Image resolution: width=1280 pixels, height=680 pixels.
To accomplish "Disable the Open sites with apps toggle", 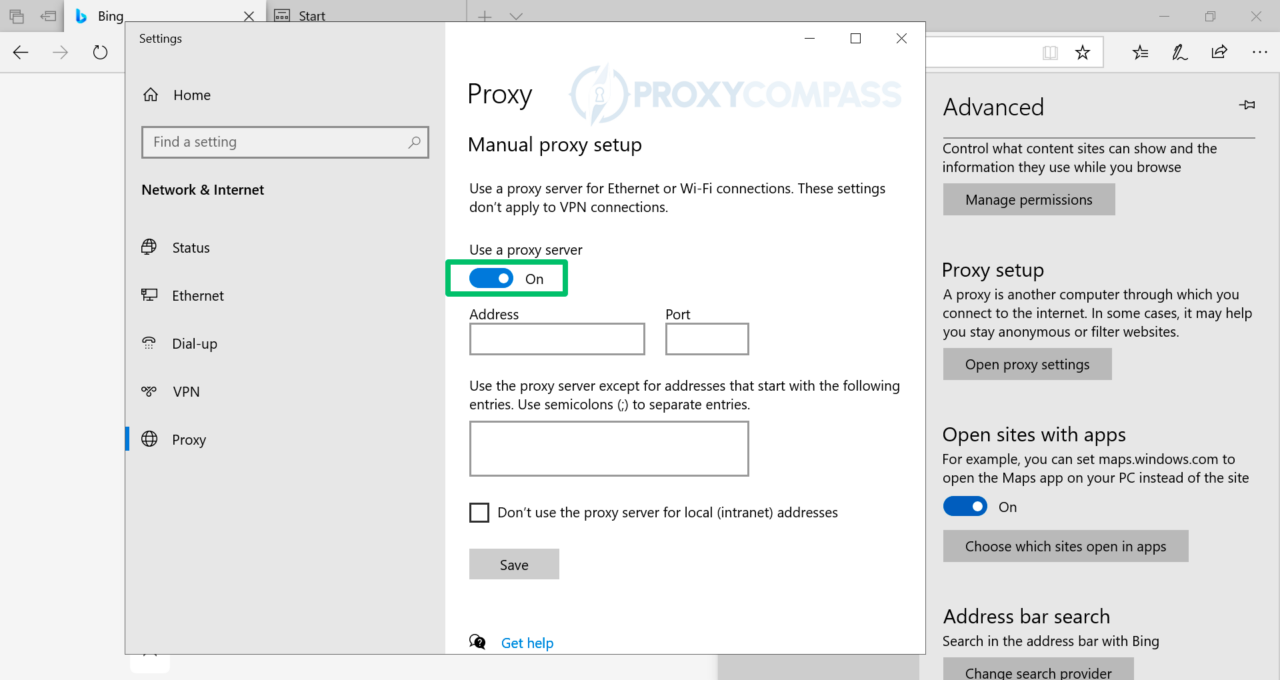I will 964,506.
